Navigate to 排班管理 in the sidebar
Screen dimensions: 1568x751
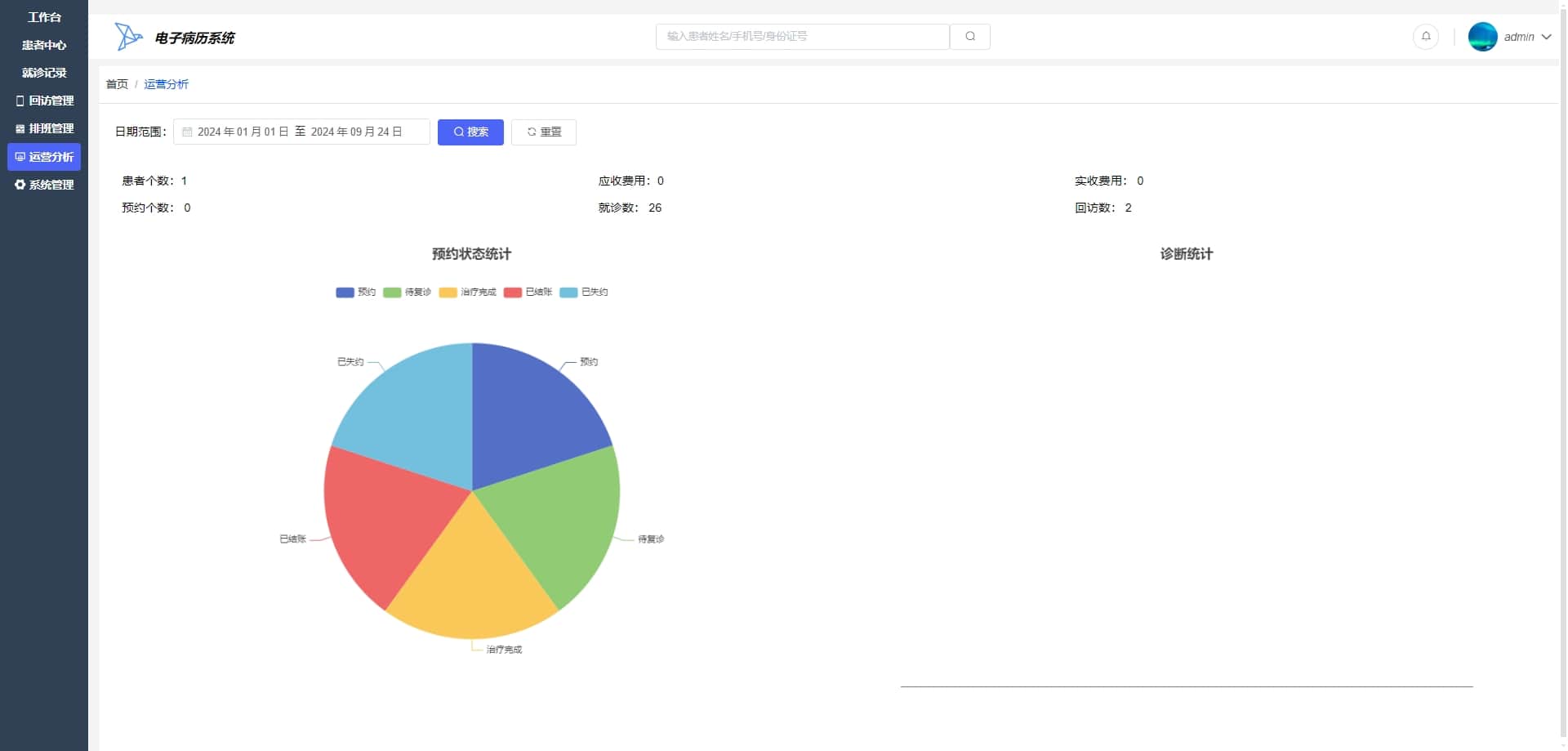tap(44, 128)
